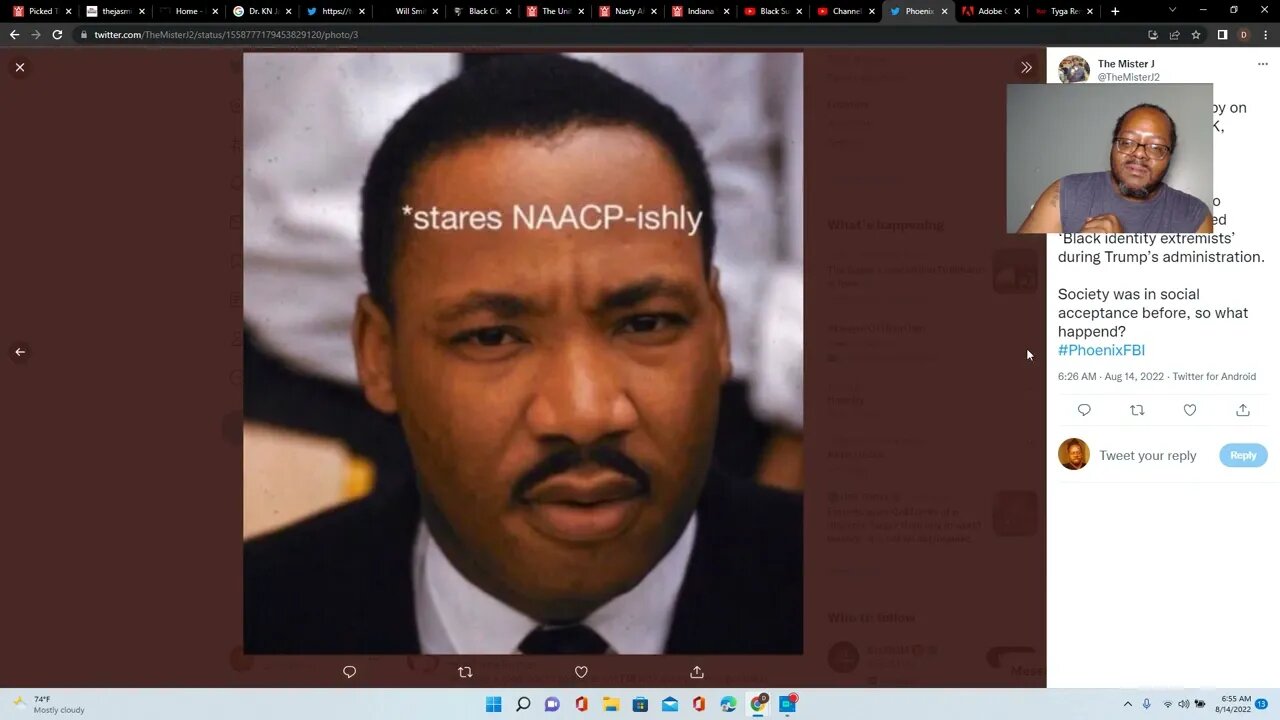Share icon in the tweet sidebar
Viewport: 1280px width, 720px height.
pyautogui.click(x=1243, y=410)
